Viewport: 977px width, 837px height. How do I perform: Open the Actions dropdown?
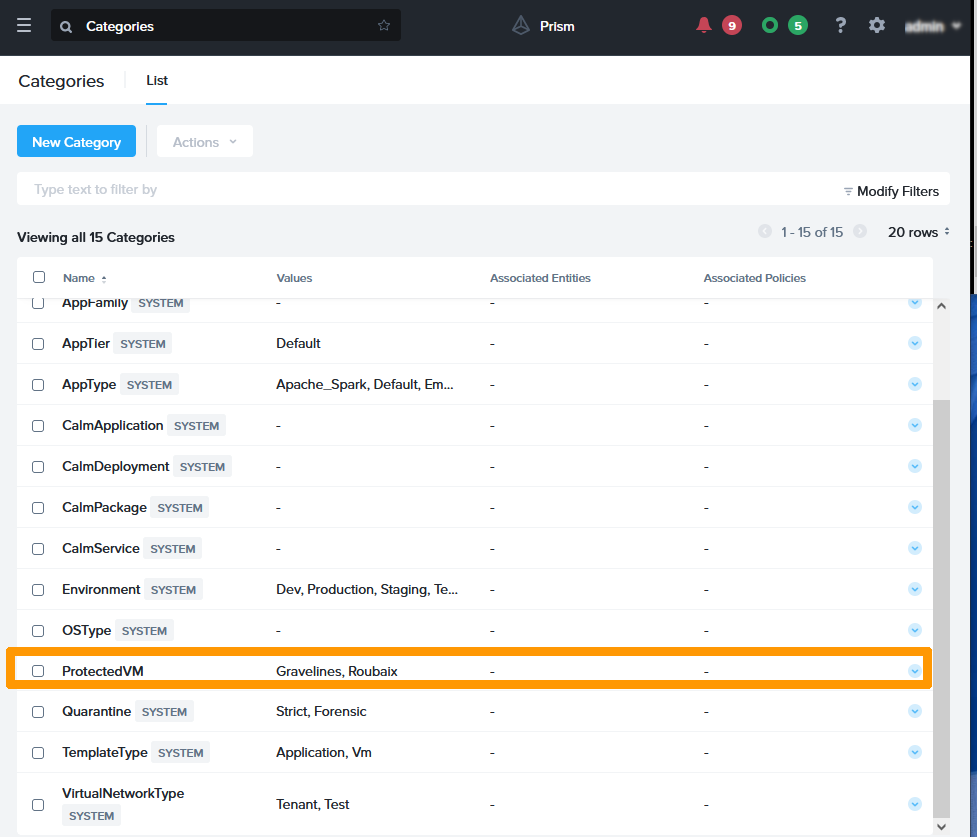click(x=204, y=142)
